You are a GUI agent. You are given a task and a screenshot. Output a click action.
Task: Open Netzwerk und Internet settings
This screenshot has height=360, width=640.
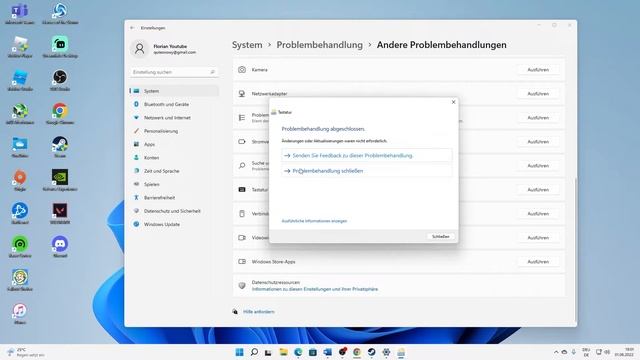174,118
